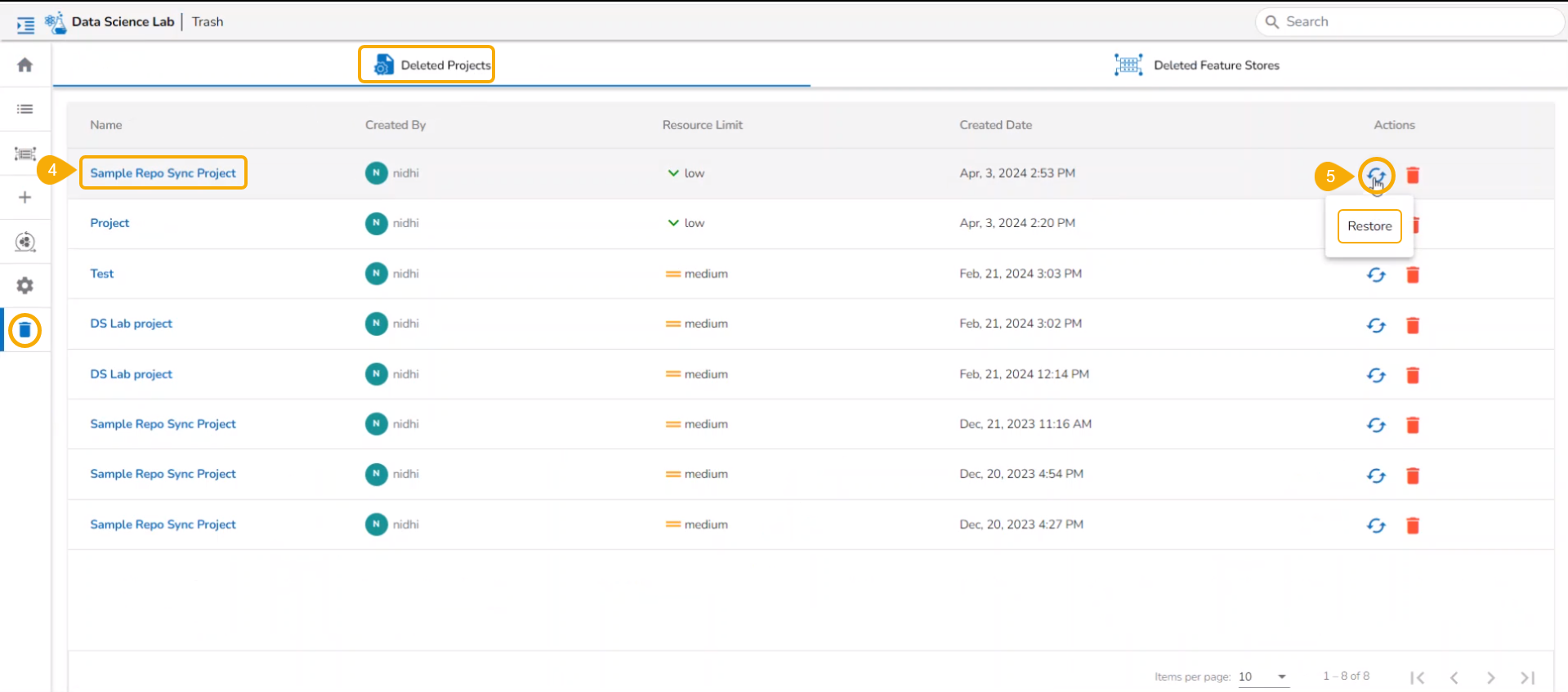This screenshot has height=692, width=1568.
Task: Click into the Search field
Action: [x=1409, y=22]
